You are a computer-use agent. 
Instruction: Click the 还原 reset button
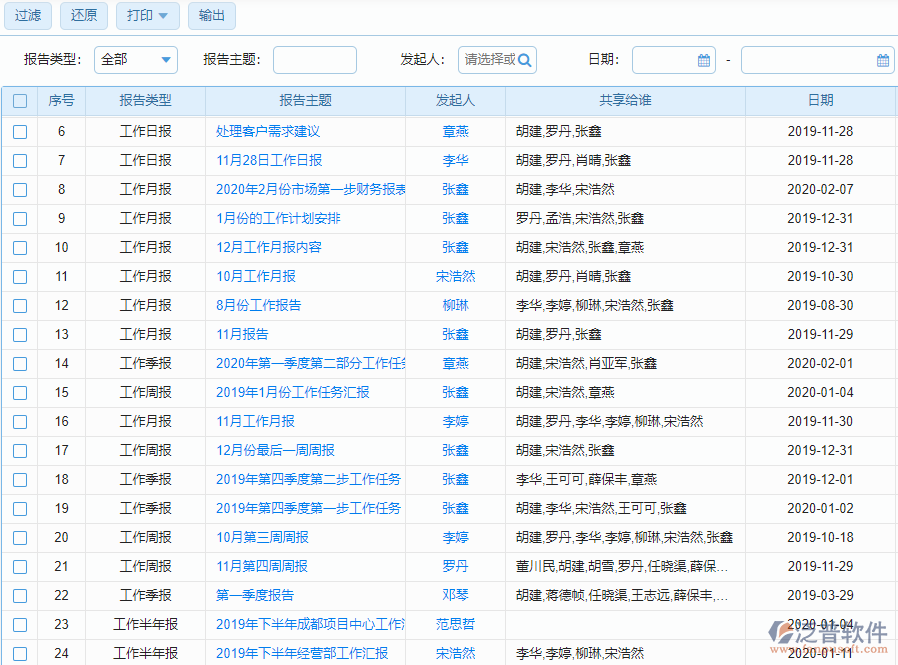pyautogui.click(x=83, y=16)
